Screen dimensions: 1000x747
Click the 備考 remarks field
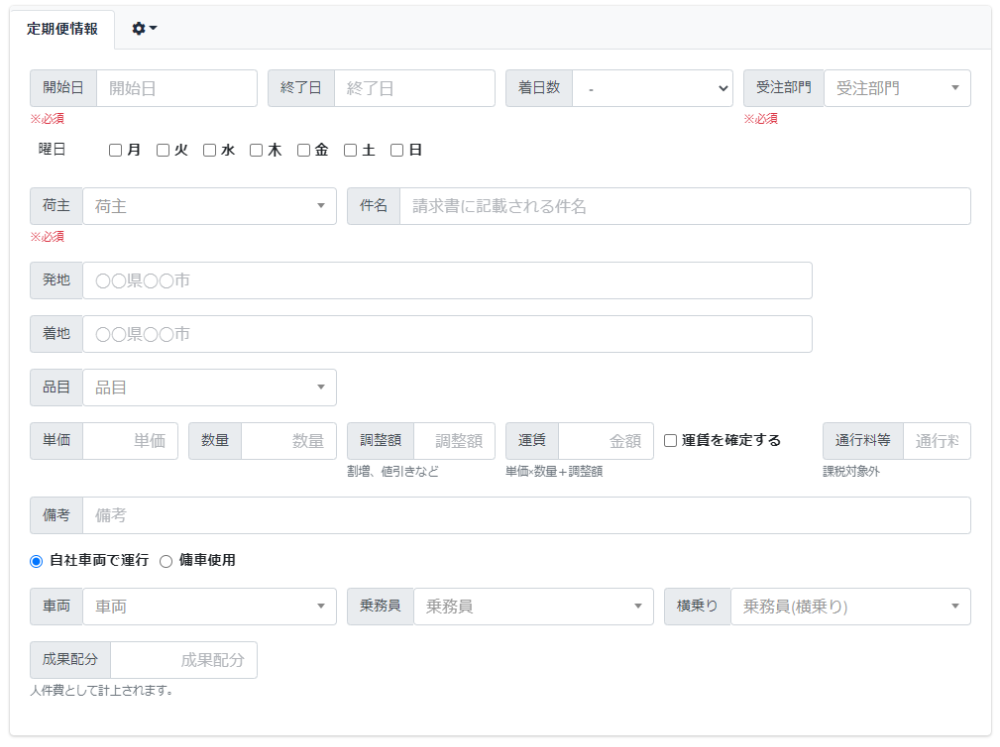(526, 515)
